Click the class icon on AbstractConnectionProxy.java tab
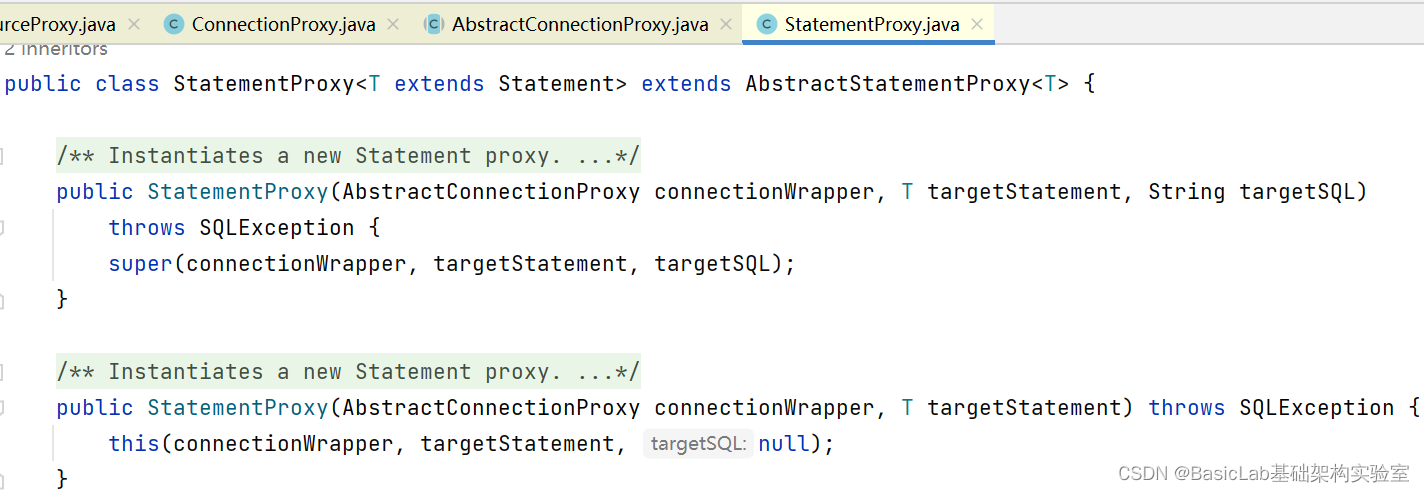This screenshot has width=1424, height=492. (x=434, y=24)
